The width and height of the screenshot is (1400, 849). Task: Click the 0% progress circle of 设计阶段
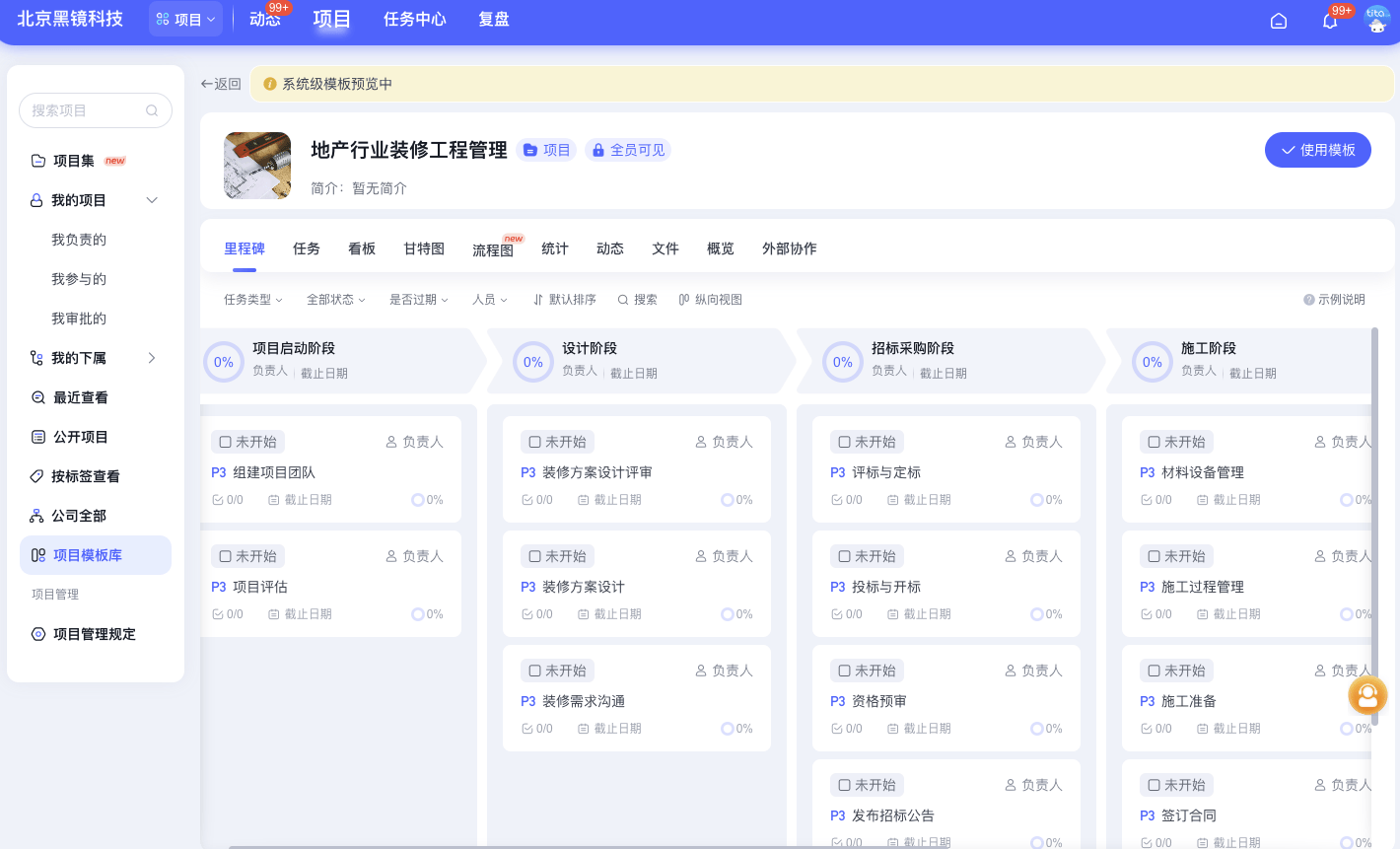(x=533, y=362)
